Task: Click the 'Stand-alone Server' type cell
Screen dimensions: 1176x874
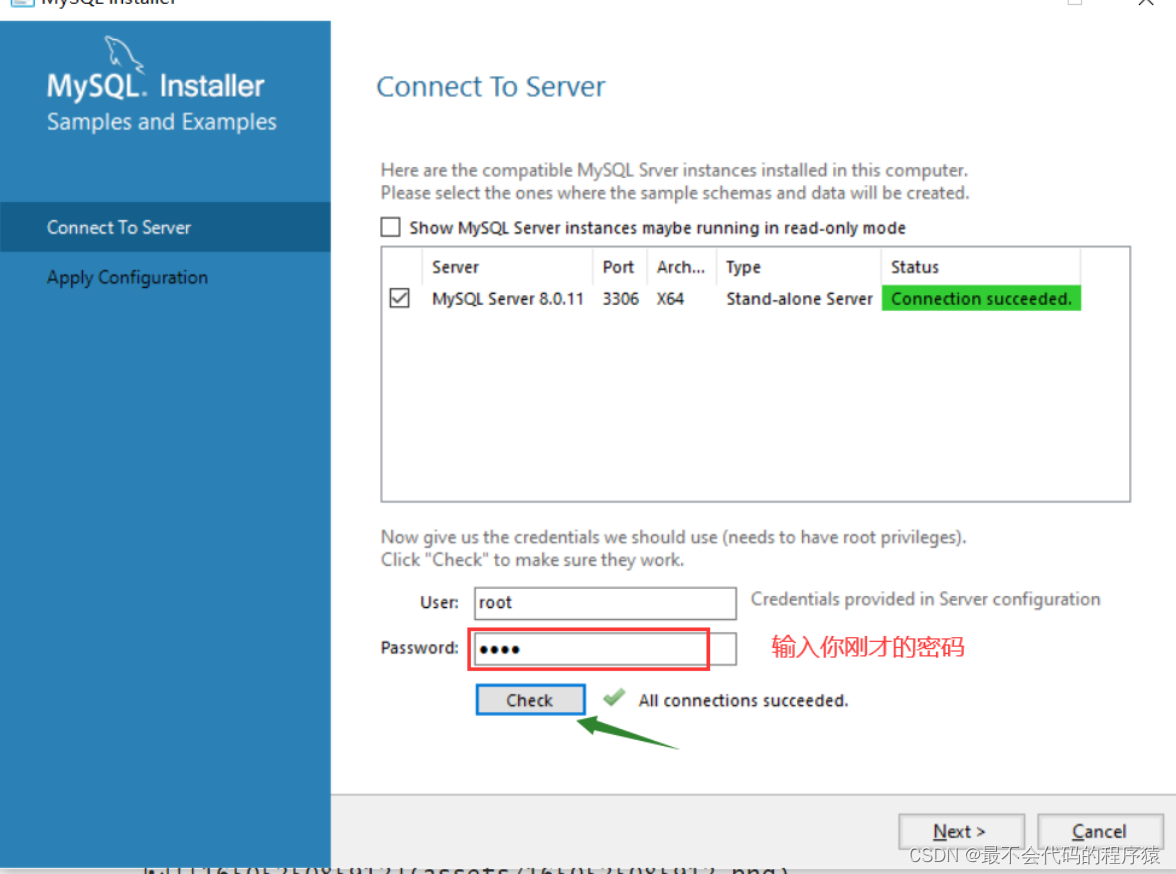Action: tap(800, 299)
